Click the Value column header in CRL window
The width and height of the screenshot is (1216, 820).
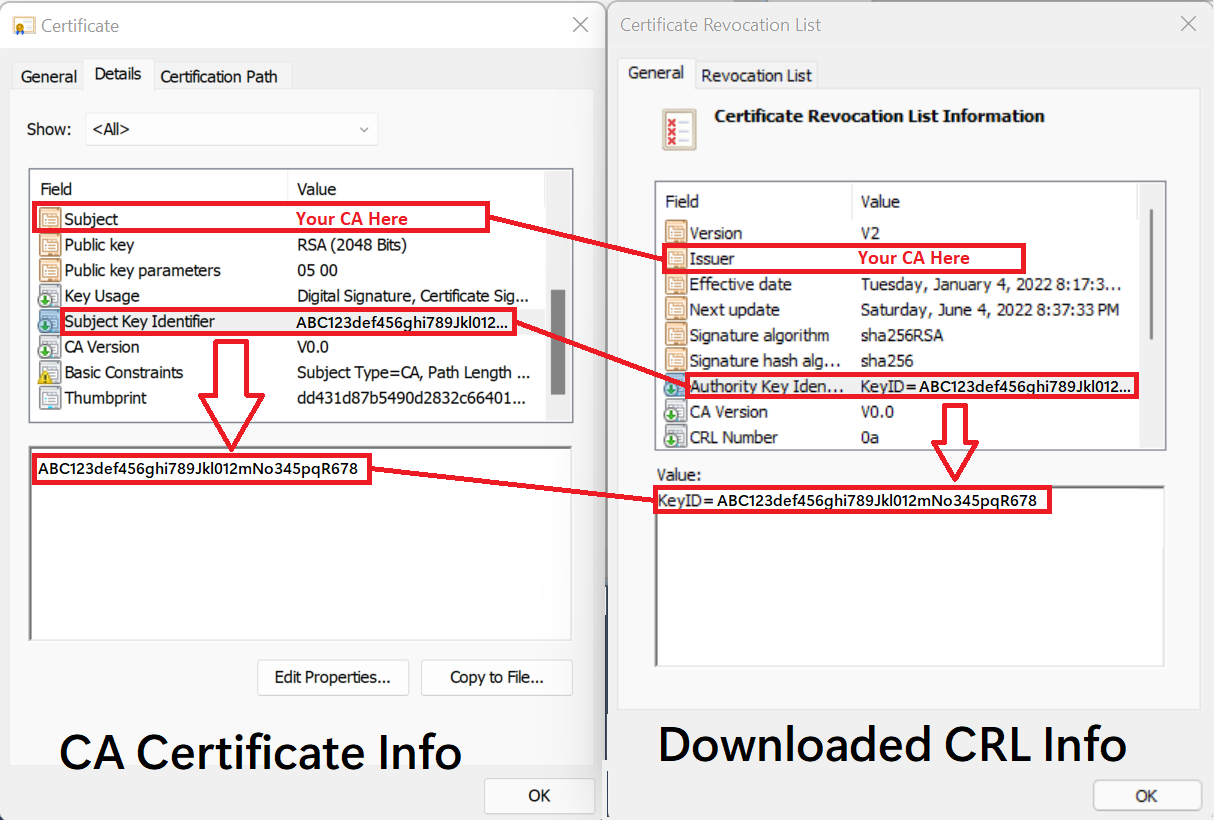(x=995, y=201)
